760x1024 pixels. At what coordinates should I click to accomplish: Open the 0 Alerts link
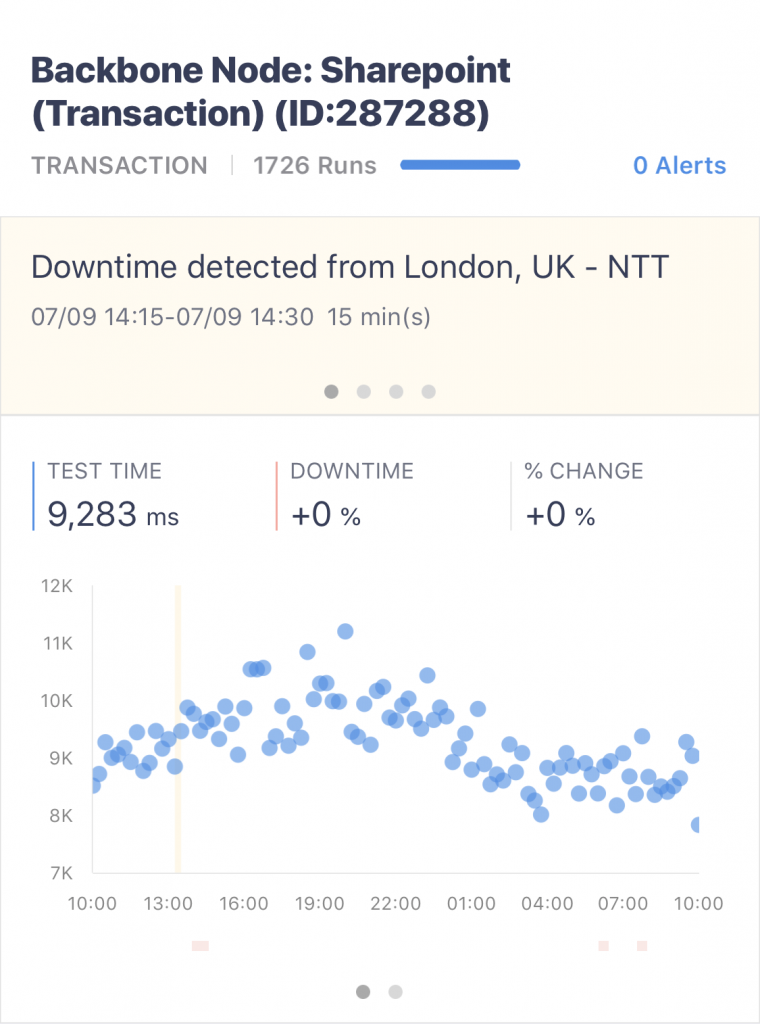679,165
